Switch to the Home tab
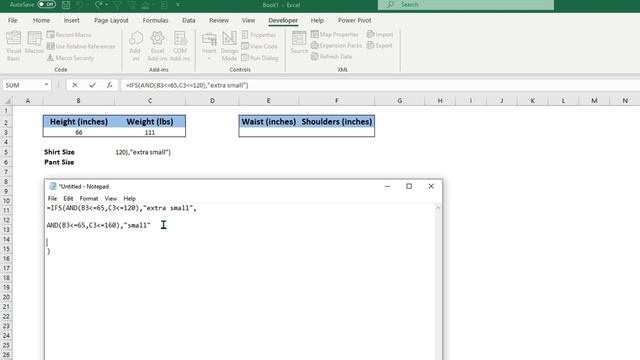640x360 pixels. click(x=41, y=20)
